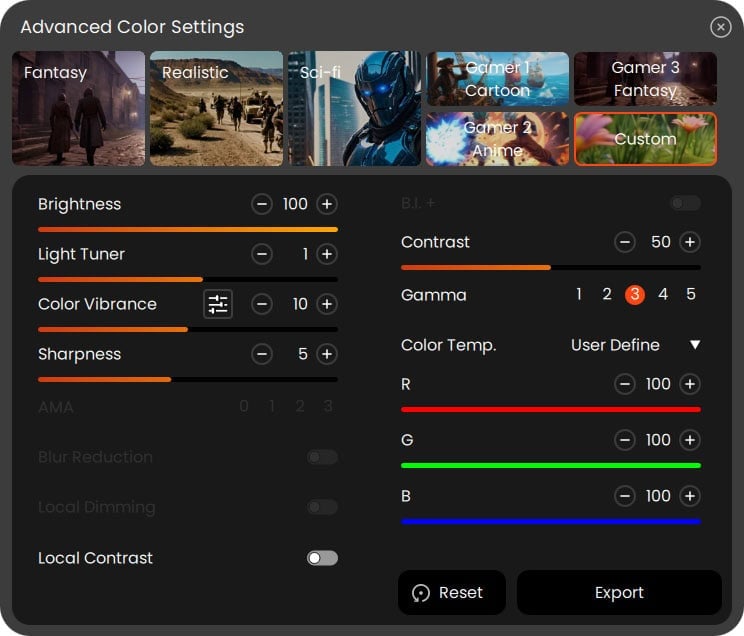
Task: Open the Color Temp. User Define dropdown
Action: [636, 345]
